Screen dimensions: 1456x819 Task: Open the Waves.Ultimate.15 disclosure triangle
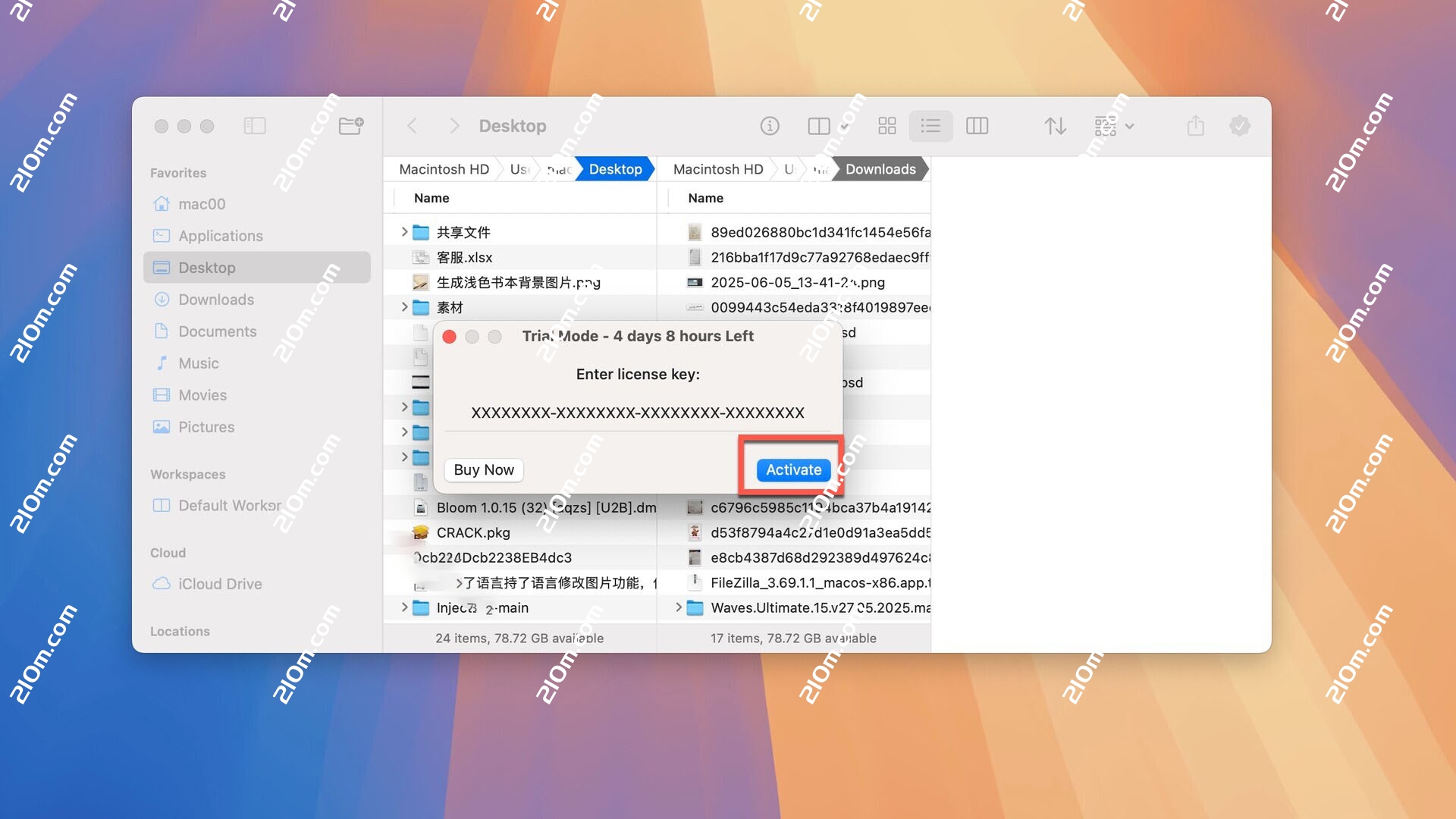pos(678,607)
